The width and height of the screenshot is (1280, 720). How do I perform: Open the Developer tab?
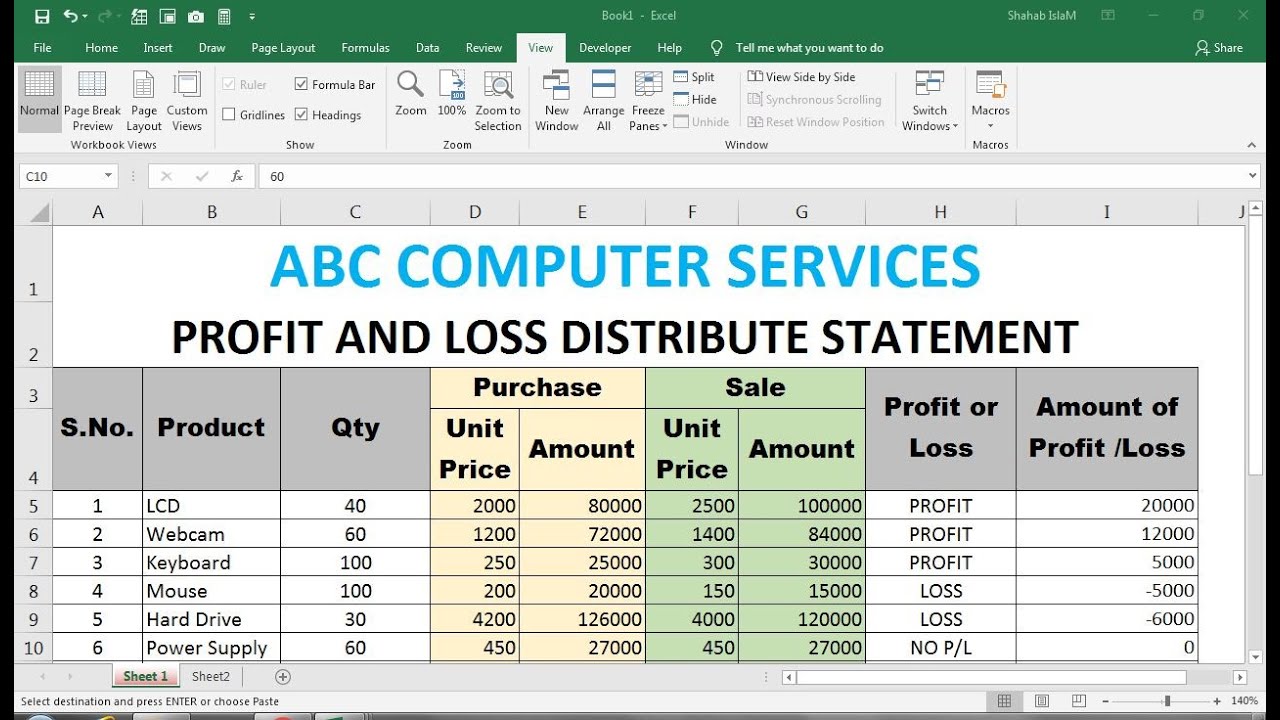click(x=605, y=48)
